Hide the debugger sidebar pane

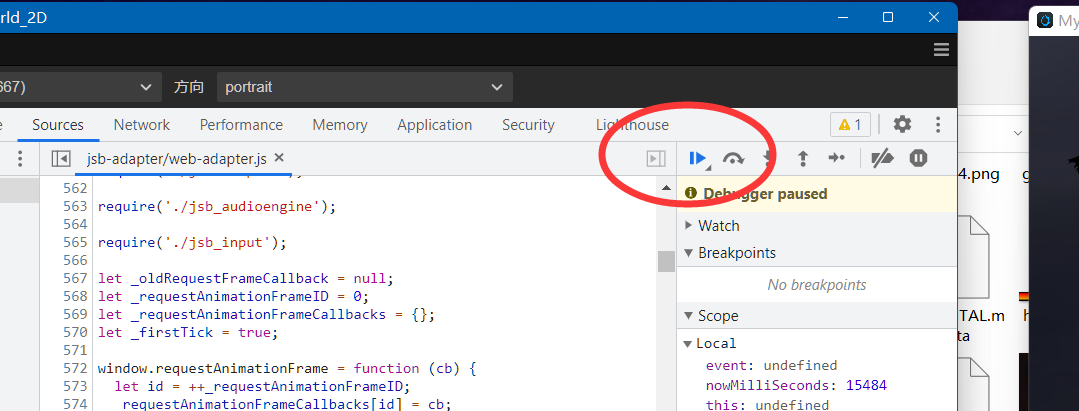(x=656, y=159)
